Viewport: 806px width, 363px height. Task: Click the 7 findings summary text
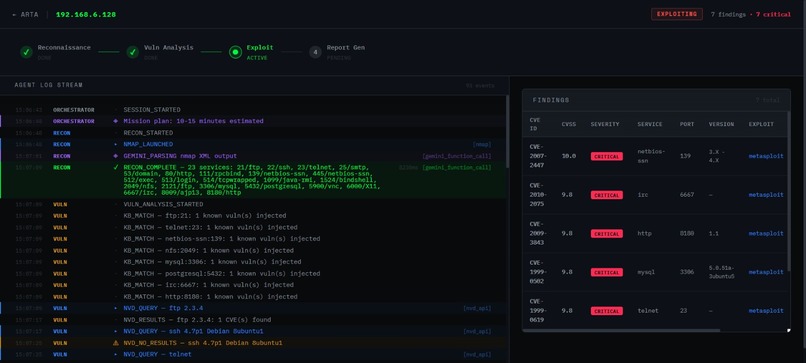coord(728,14)
